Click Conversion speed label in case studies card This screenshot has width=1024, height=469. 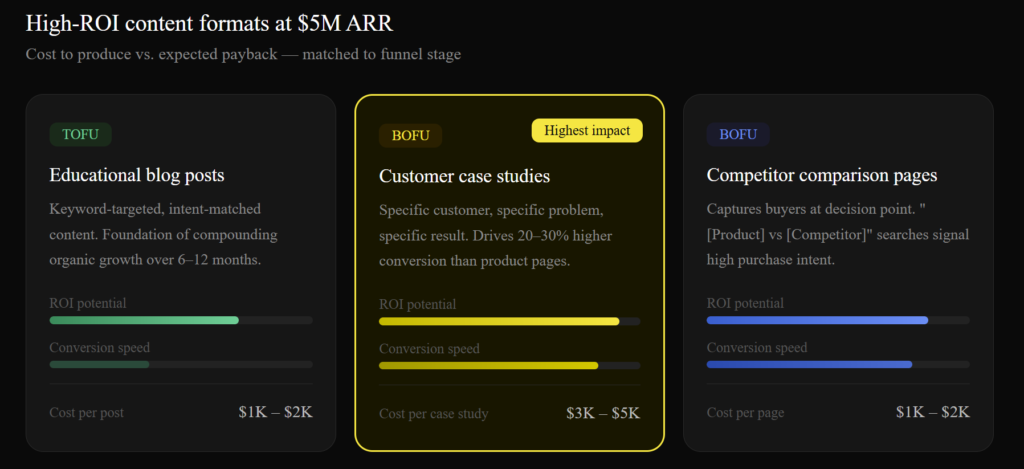point(429,349)
